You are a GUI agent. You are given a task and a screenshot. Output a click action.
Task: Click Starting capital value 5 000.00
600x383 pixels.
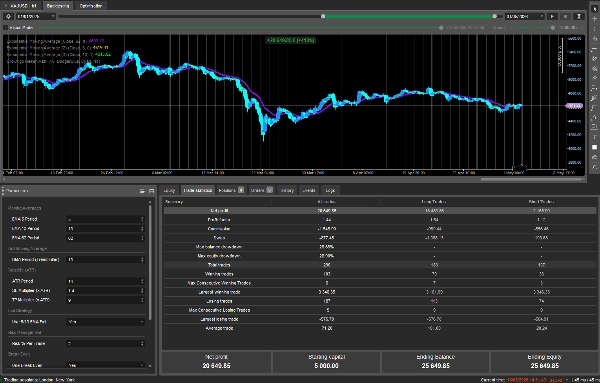[x=326, y=366]
